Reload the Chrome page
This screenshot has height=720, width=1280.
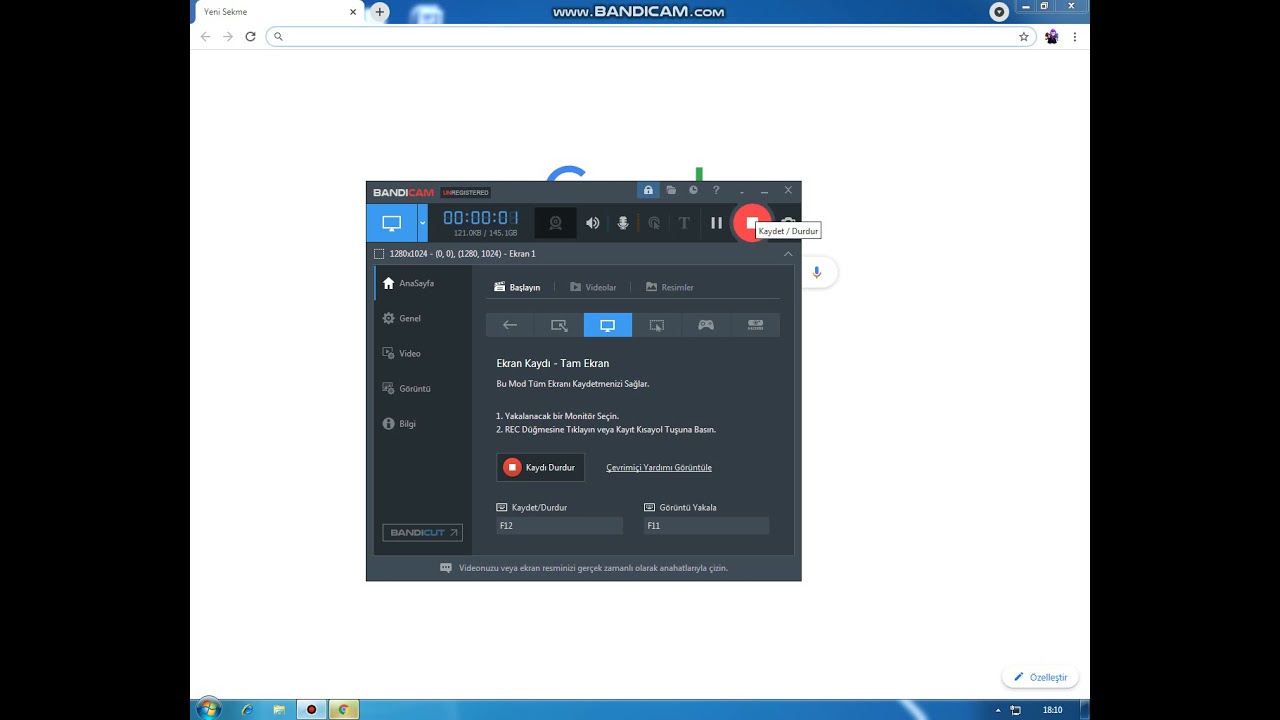(250, 36)
